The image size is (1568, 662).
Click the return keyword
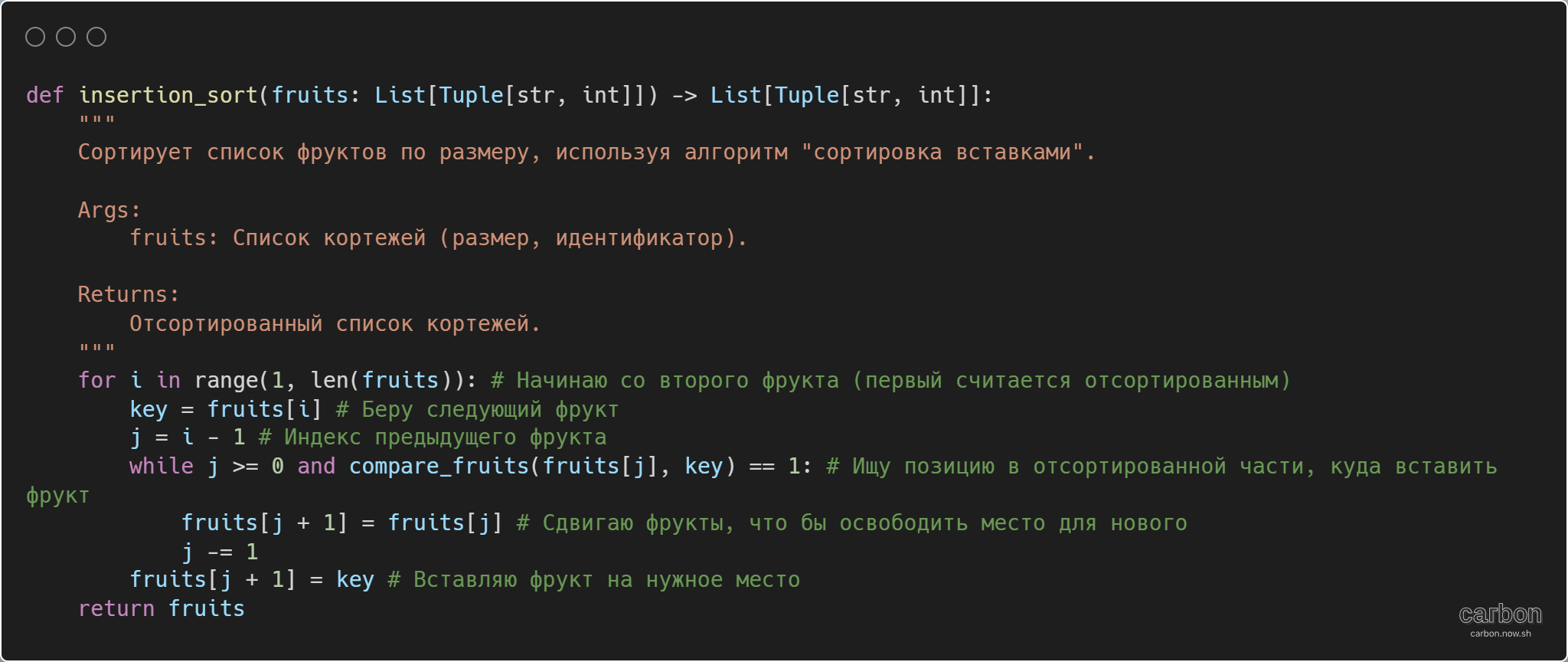116,608
